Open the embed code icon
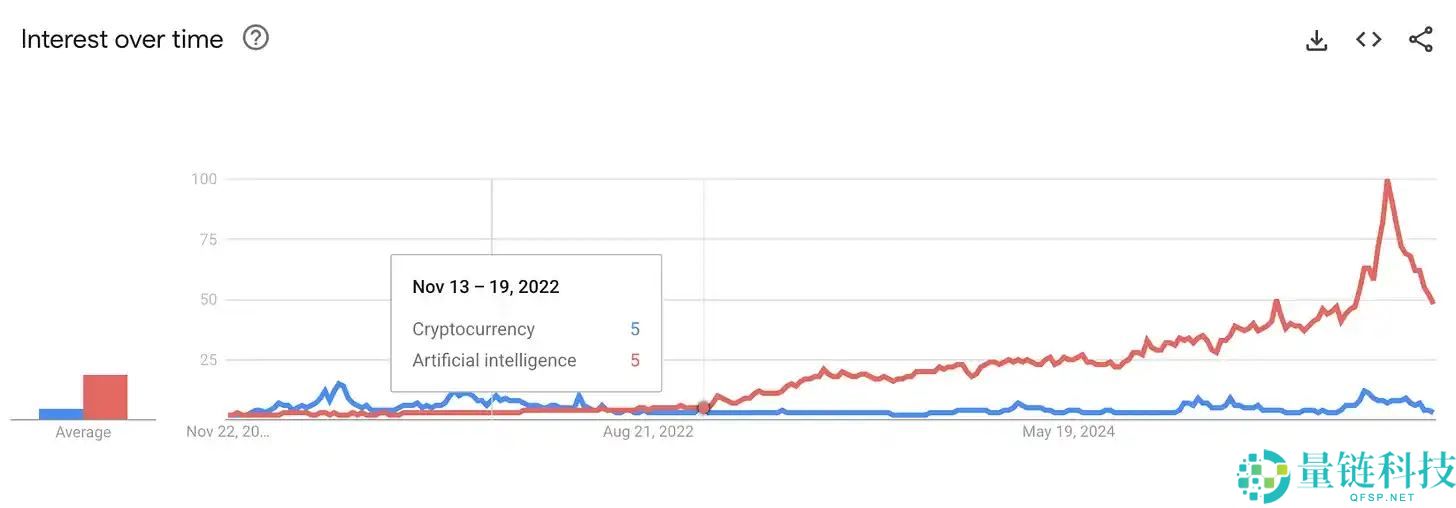Viewport: 1456px width, 508px height. 1368,40
